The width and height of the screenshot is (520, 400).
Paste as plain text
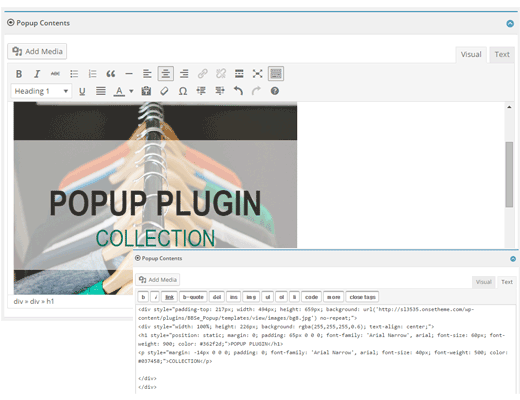point(146,91)
